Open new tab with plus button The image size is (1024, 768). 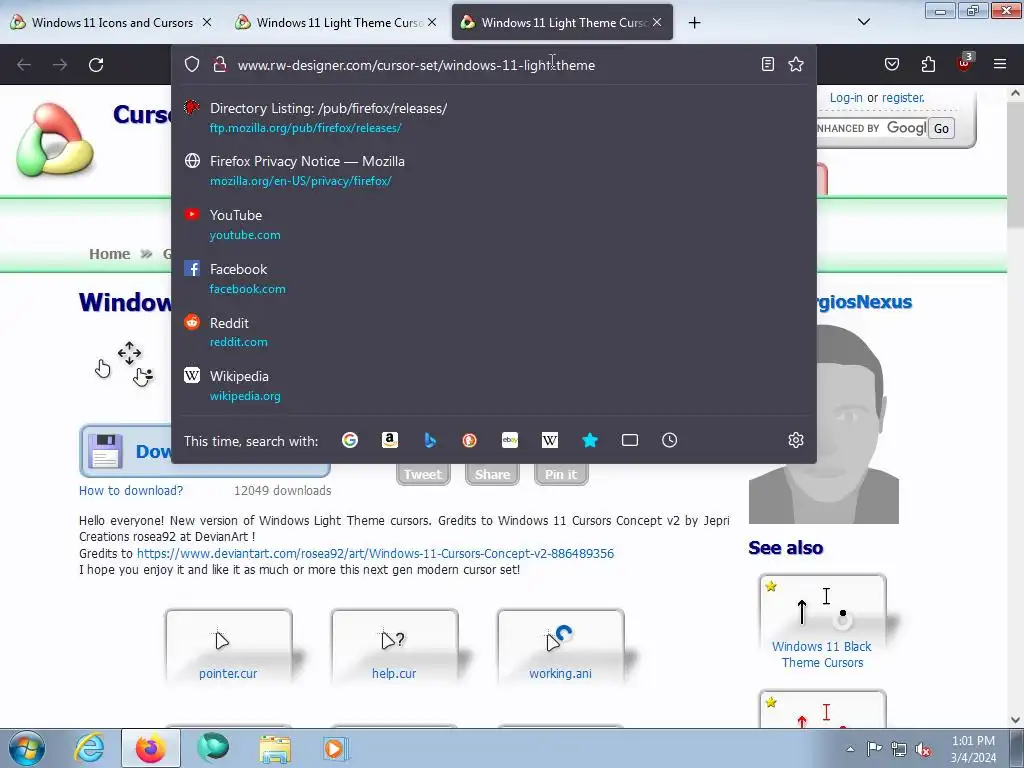pyautogui.click(x=694, y=23)
